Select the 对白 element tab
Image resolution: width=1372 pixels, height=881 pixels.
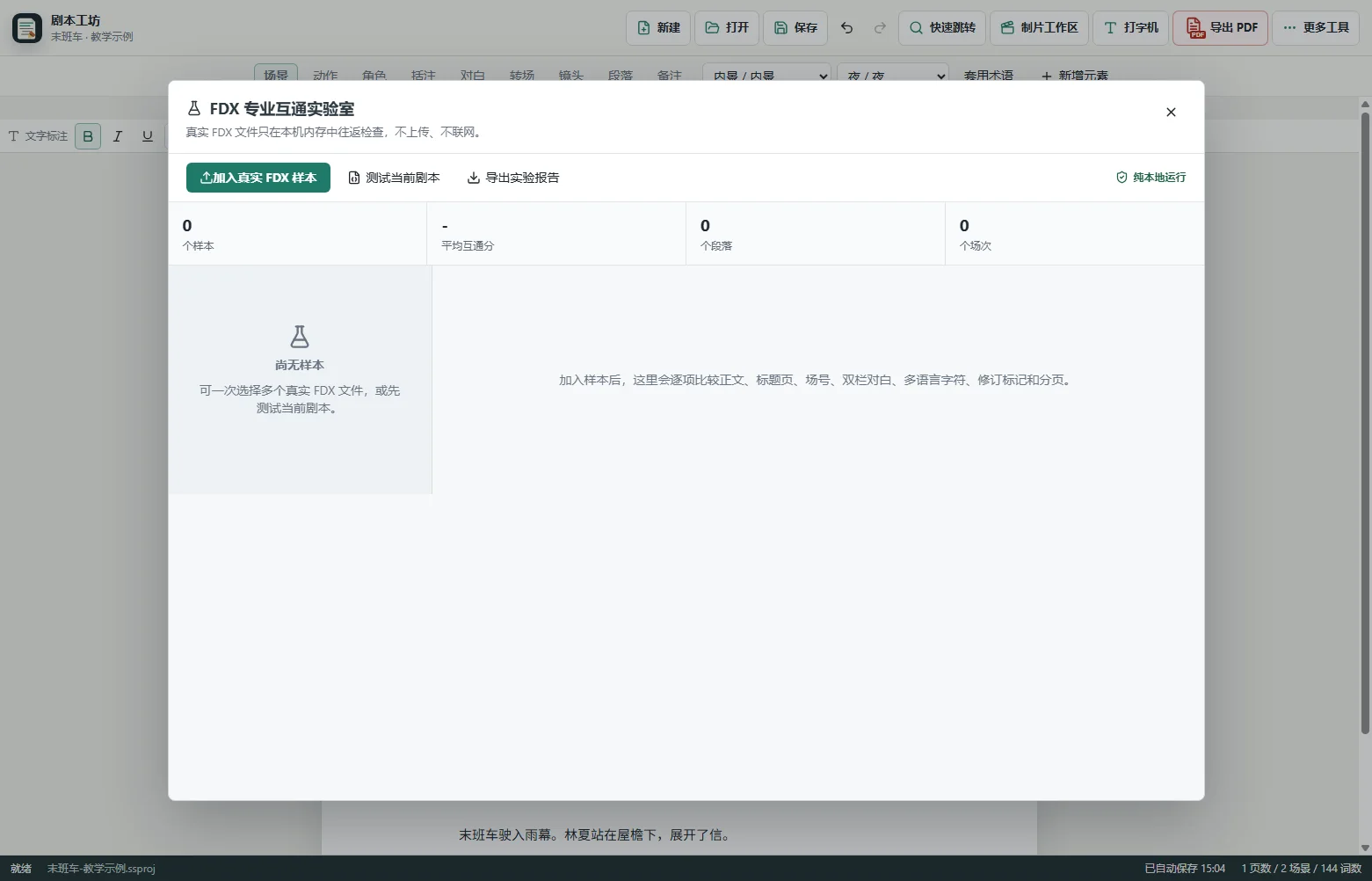click(473, 76)
